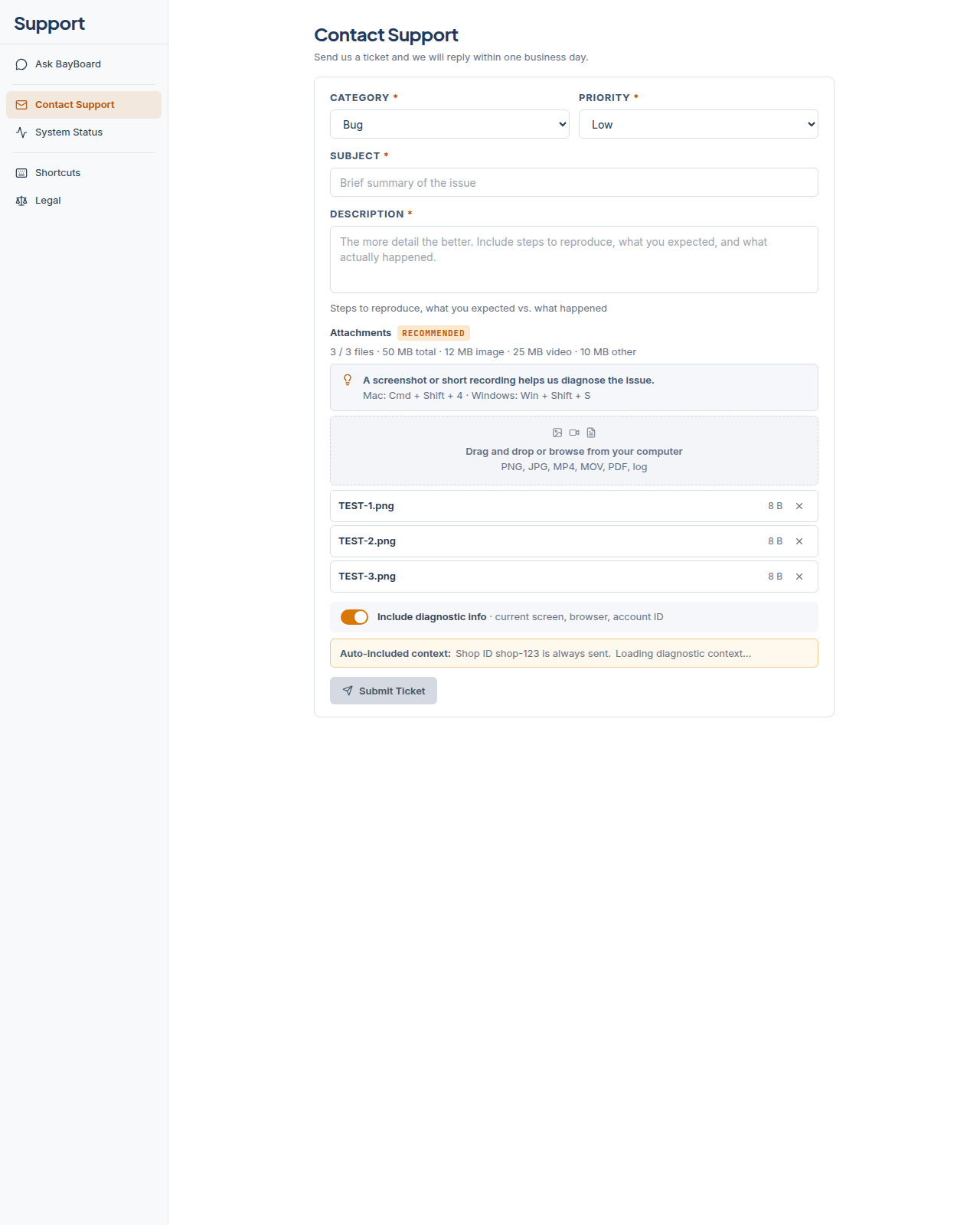This screenshot has width=980, height=1225.
Task: Select Contact Support in sidebar
Action: click(x=83, y=105)
